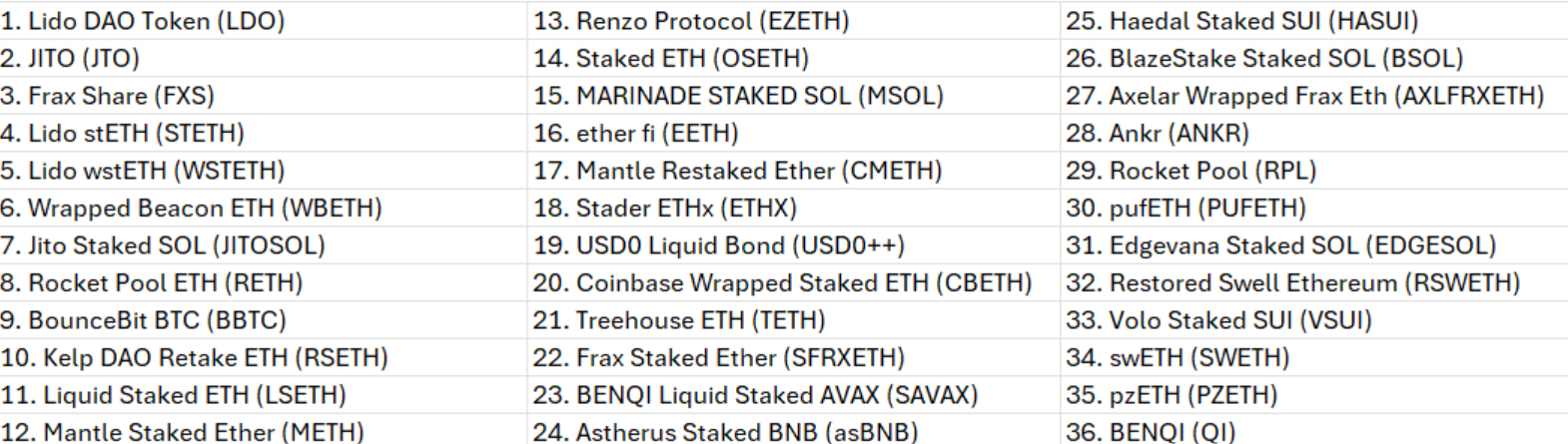This screenshot has width=1568, height=444.
Task: Click the ether fi (EETH) entry
Action: click(x=636, y=134)
